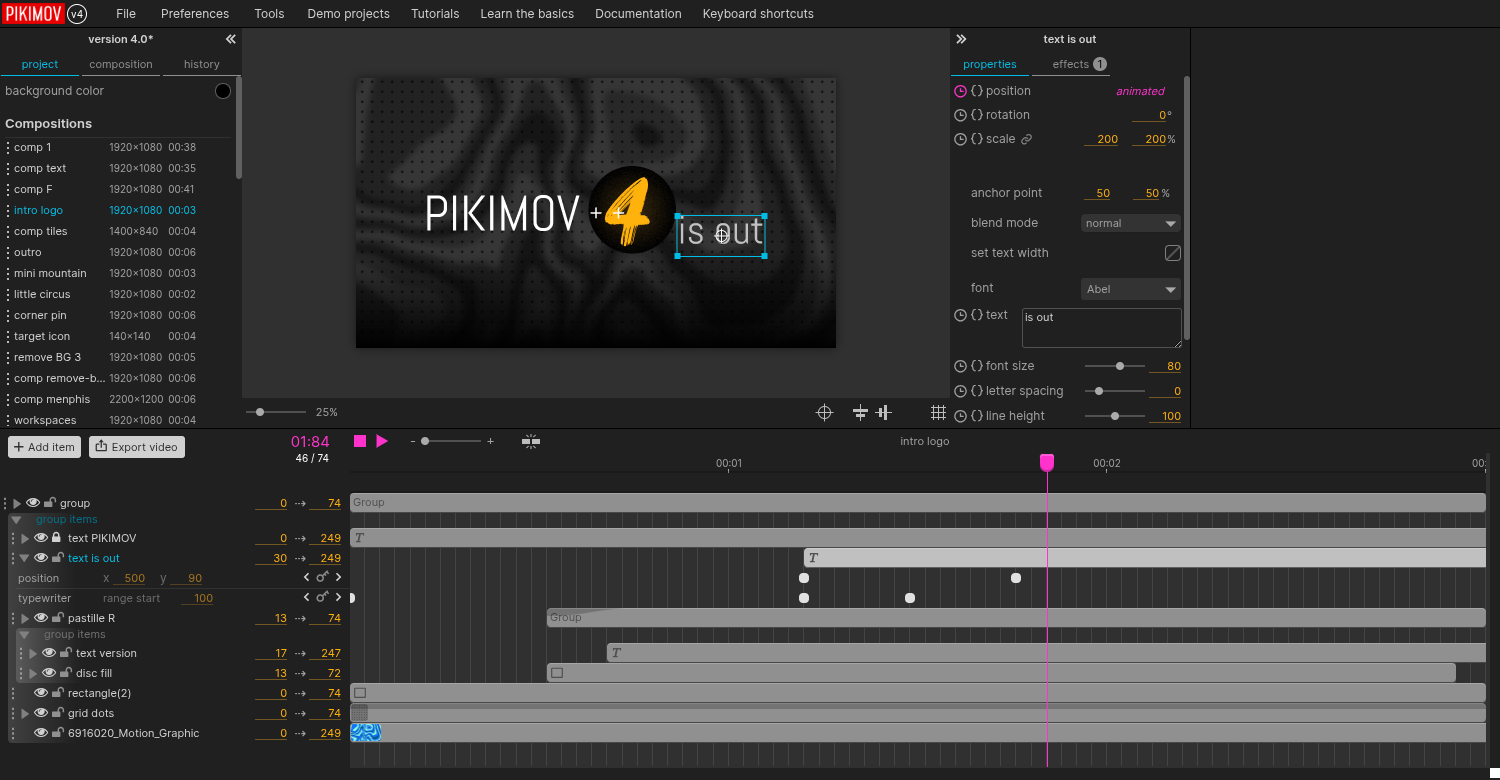Open Learn the basics

tap(527, 14)
